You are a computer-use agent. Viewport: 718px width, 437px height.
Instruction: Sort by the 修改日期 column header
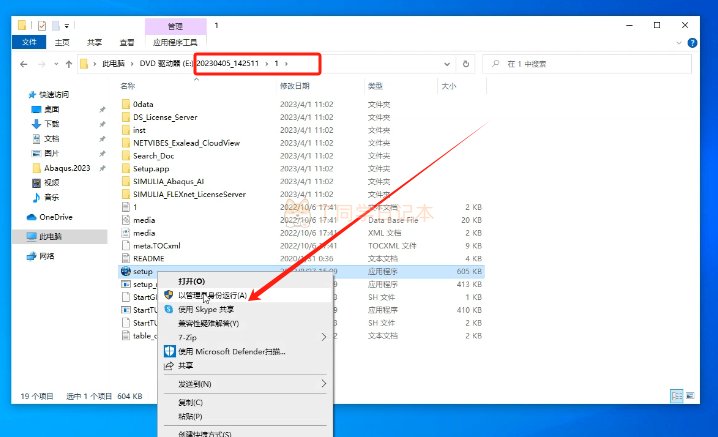(300, 87)
